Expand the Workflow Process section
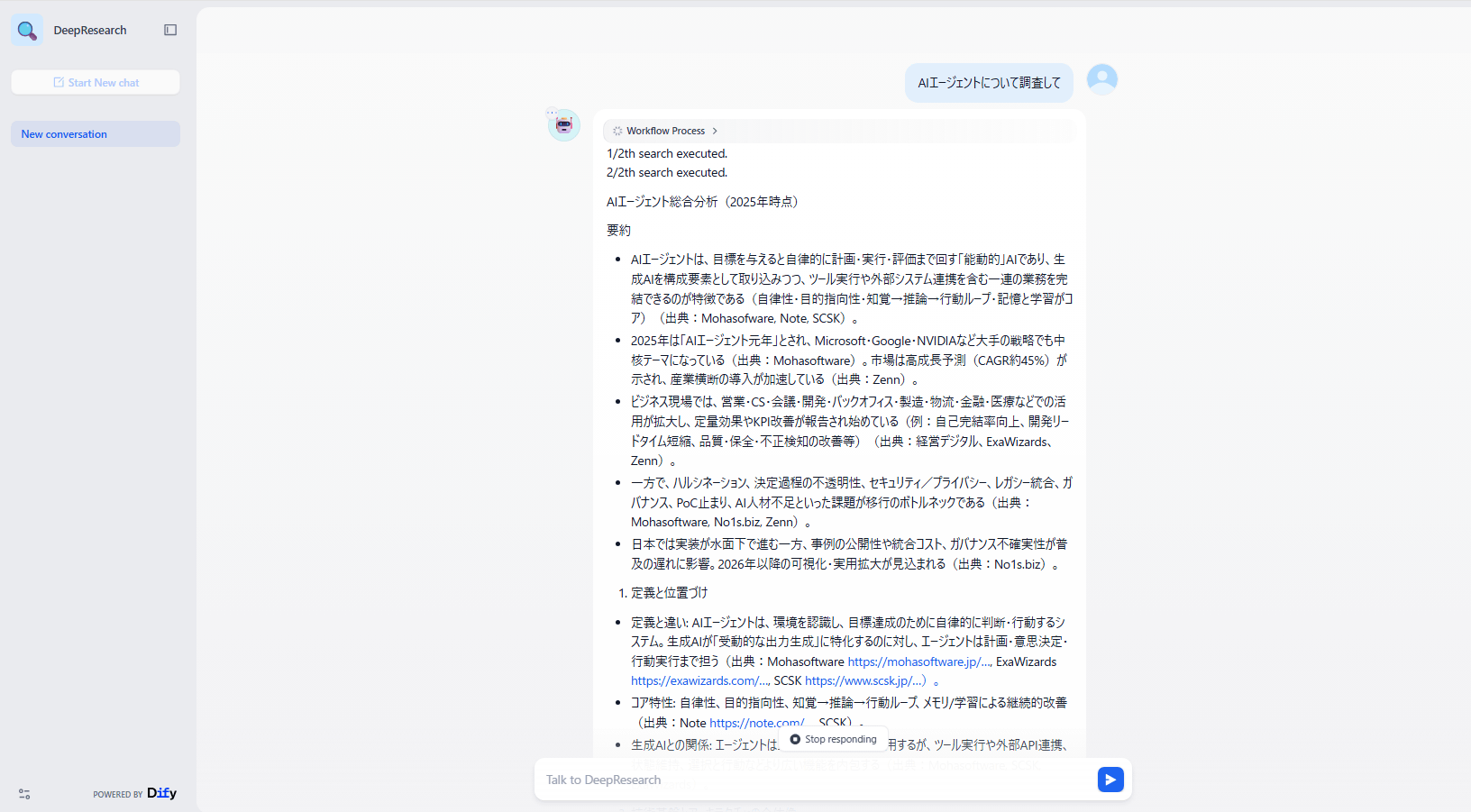The height and width of the screenshot is (812, 1471). tap(665, 131)
